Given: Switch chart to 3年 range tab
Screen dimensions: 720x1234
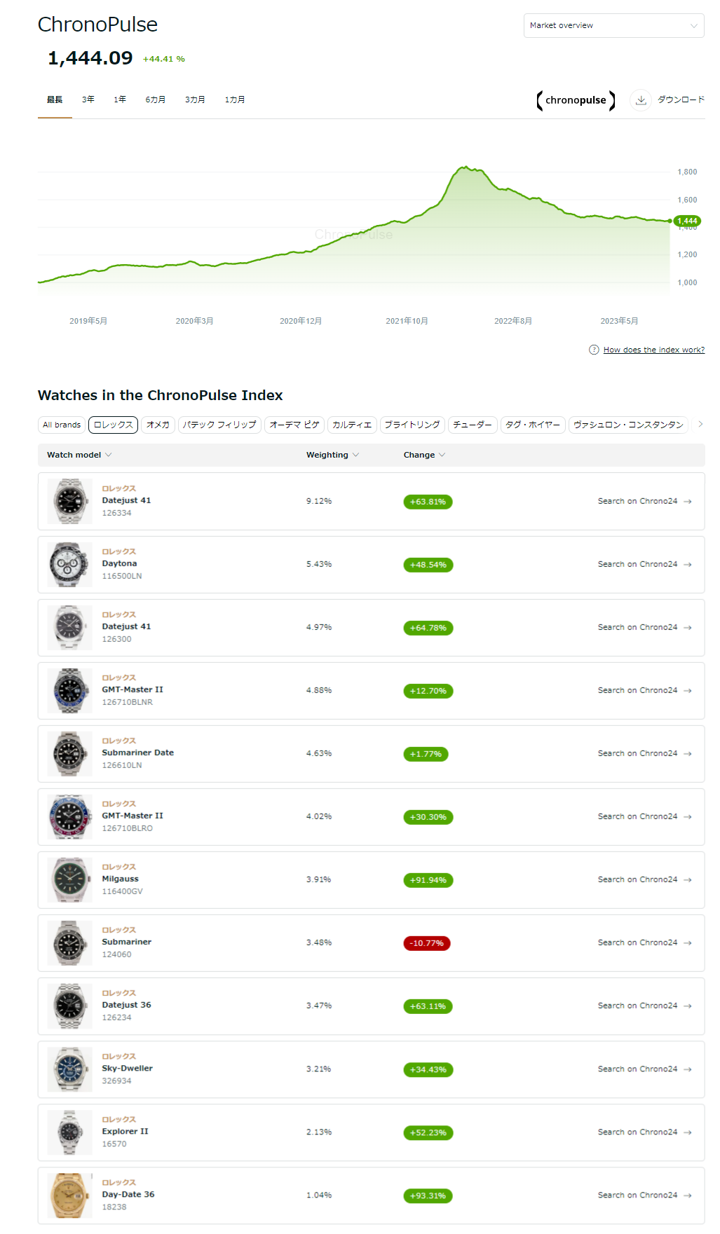Looking at the screenshot, I should [88, 100].
